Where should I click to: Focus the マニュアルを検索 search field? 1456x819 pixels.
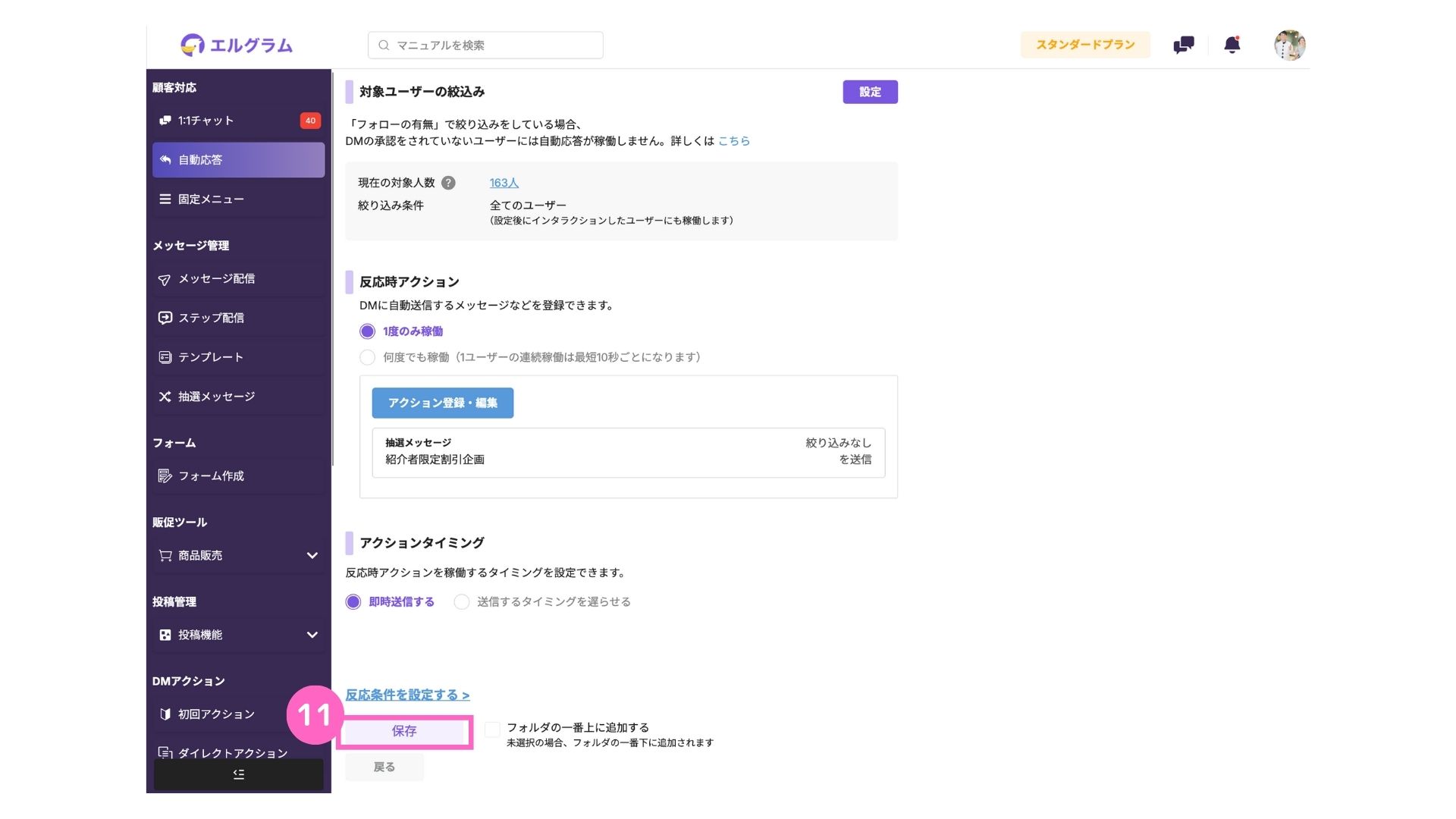click(x=485, y=45)
